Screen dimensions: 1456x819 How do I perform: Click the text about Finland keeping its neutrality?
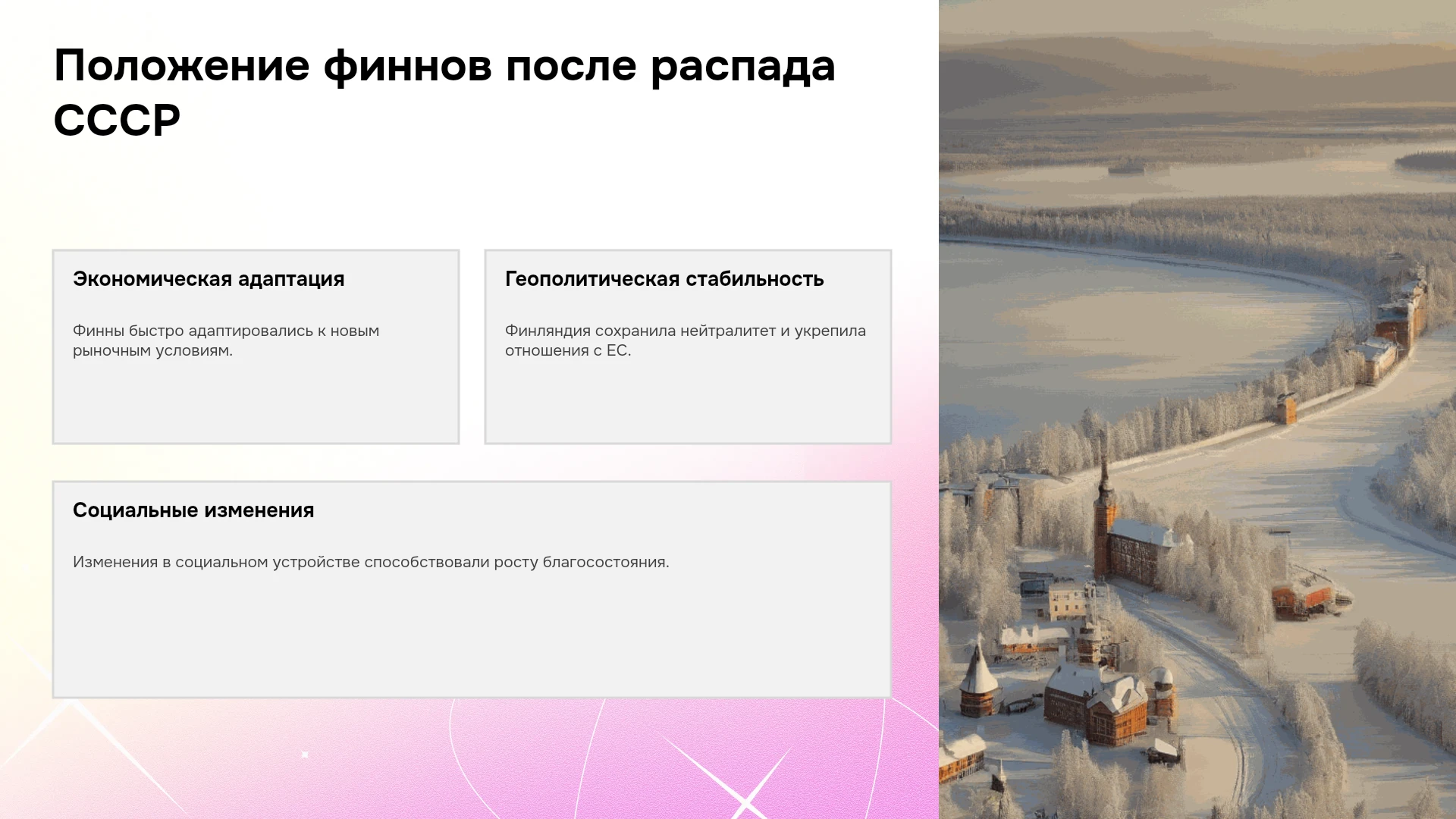686,340
